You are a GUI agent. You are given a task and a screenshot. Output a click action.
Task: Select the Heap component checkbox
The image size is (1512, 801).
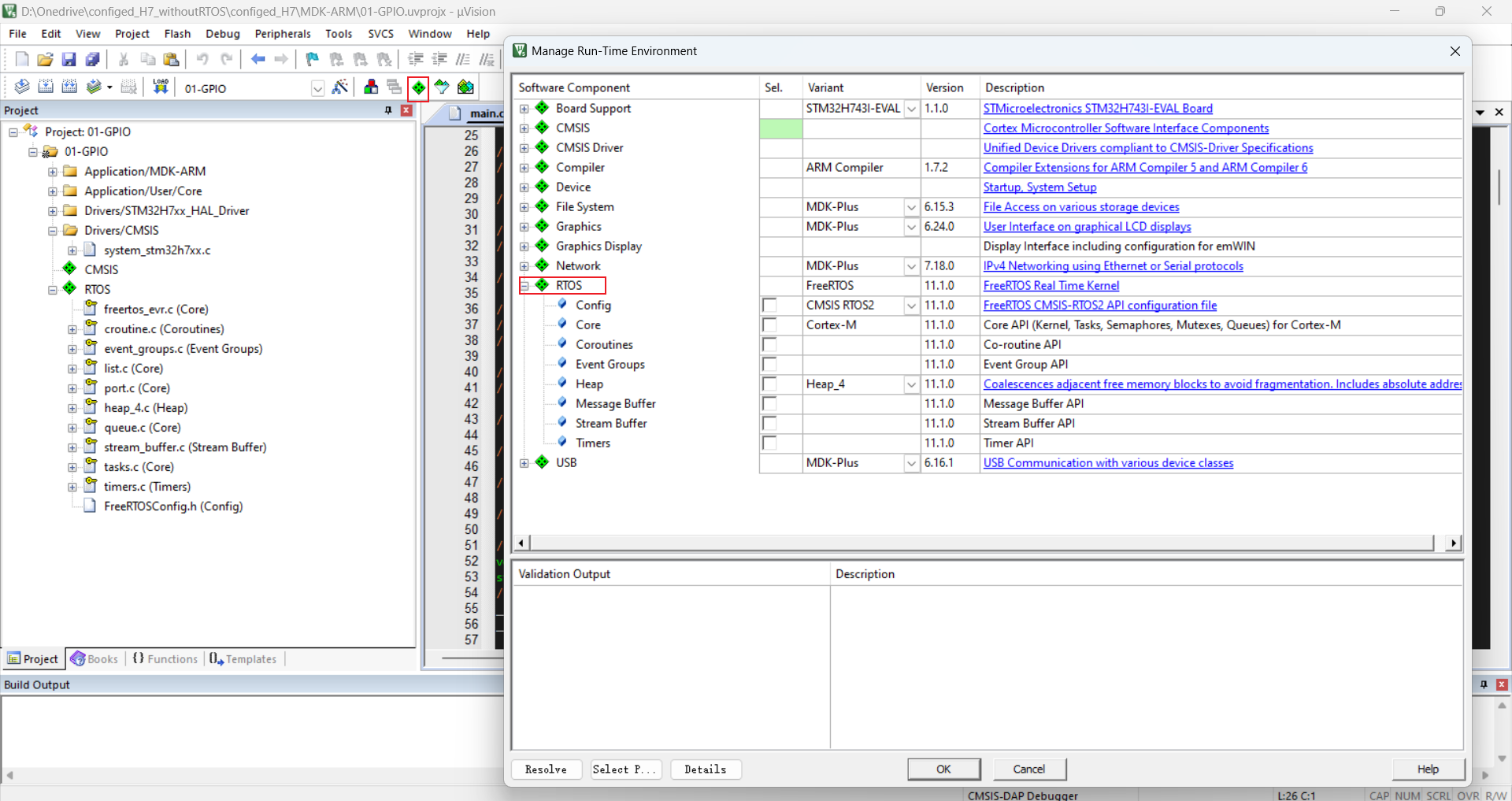pyautogui.click(x=769, y=384)
